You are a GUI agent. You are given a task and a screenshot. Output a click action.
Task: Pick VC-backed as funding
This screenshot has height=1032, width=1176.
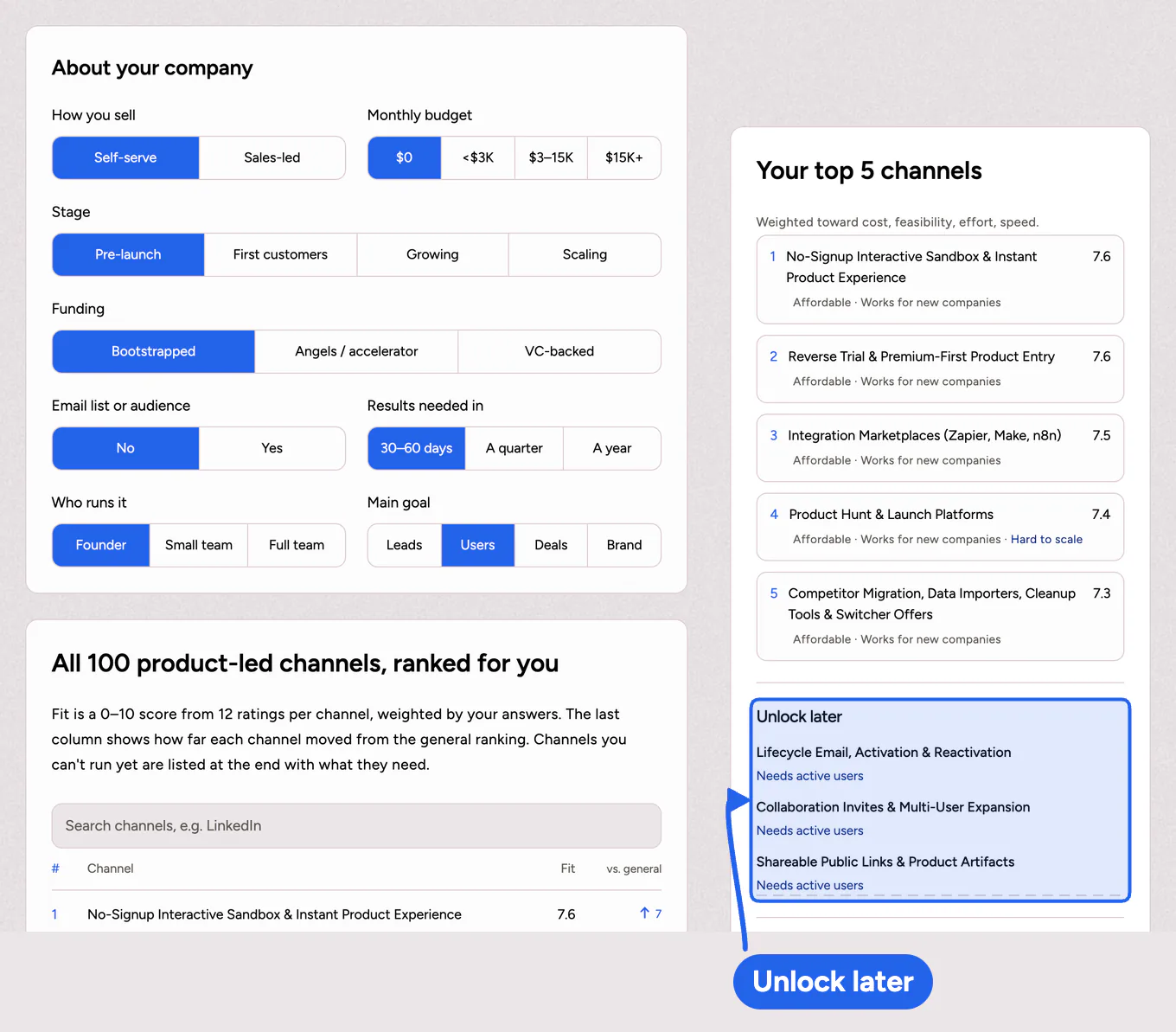point(559,351)
